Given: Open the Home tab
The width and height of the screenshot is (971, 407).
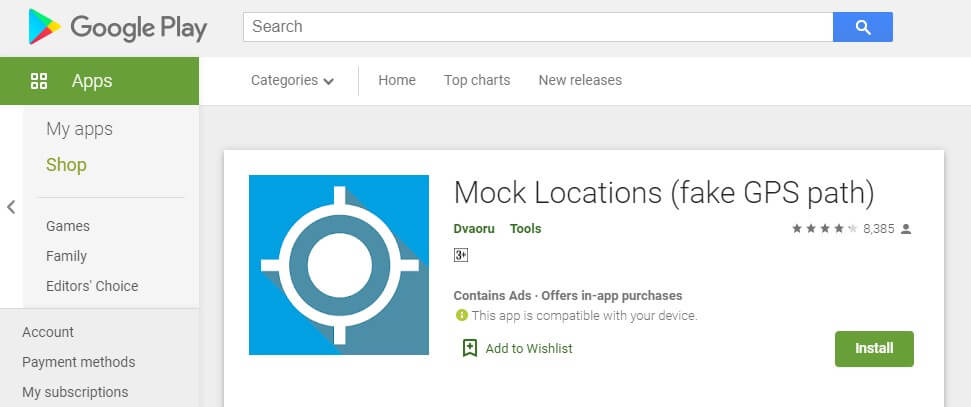Looking at the screenshot, I should [x=397, y=80].
